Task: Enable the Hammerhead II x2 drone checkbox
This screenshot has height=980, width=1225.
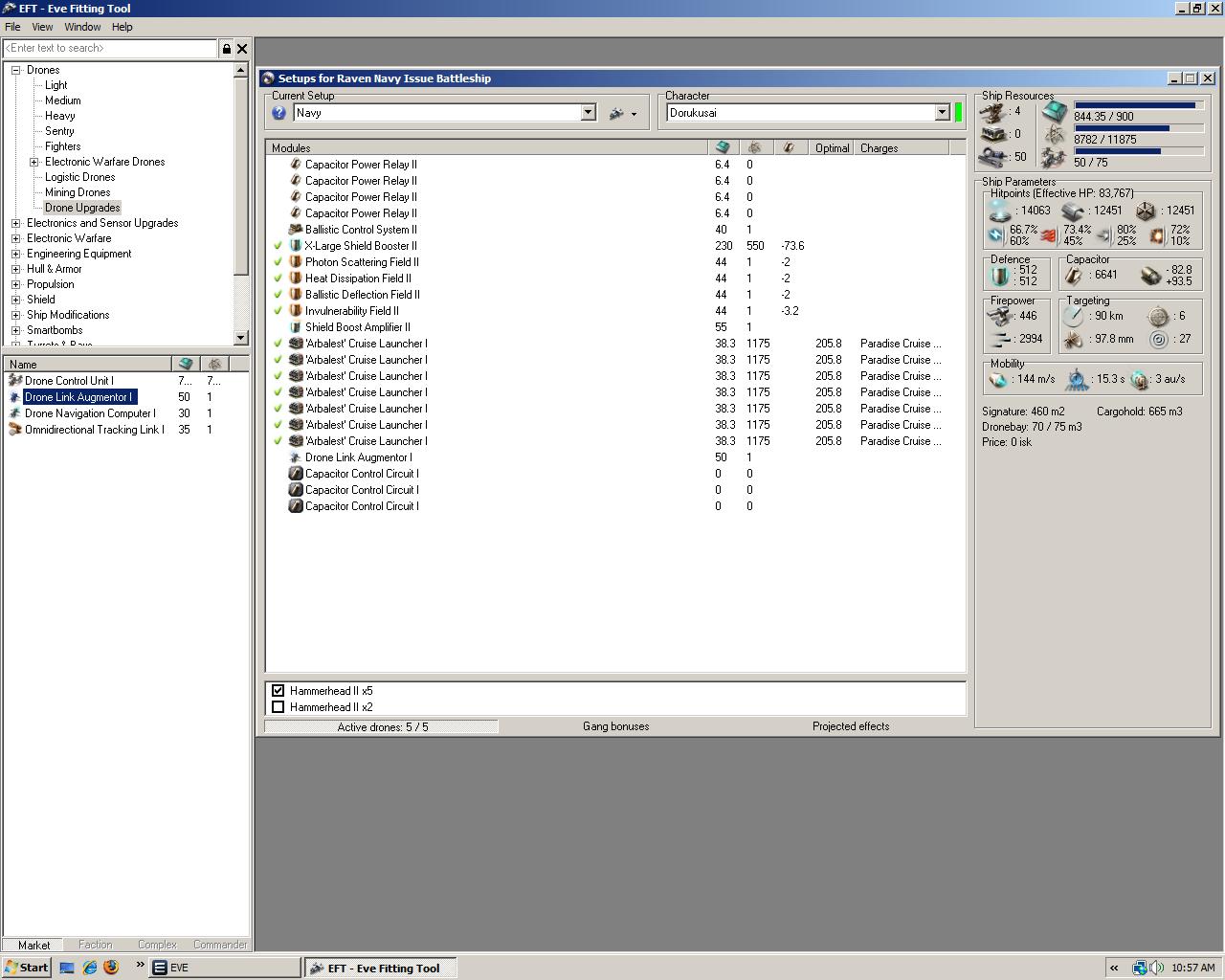Action: point(278,707)
